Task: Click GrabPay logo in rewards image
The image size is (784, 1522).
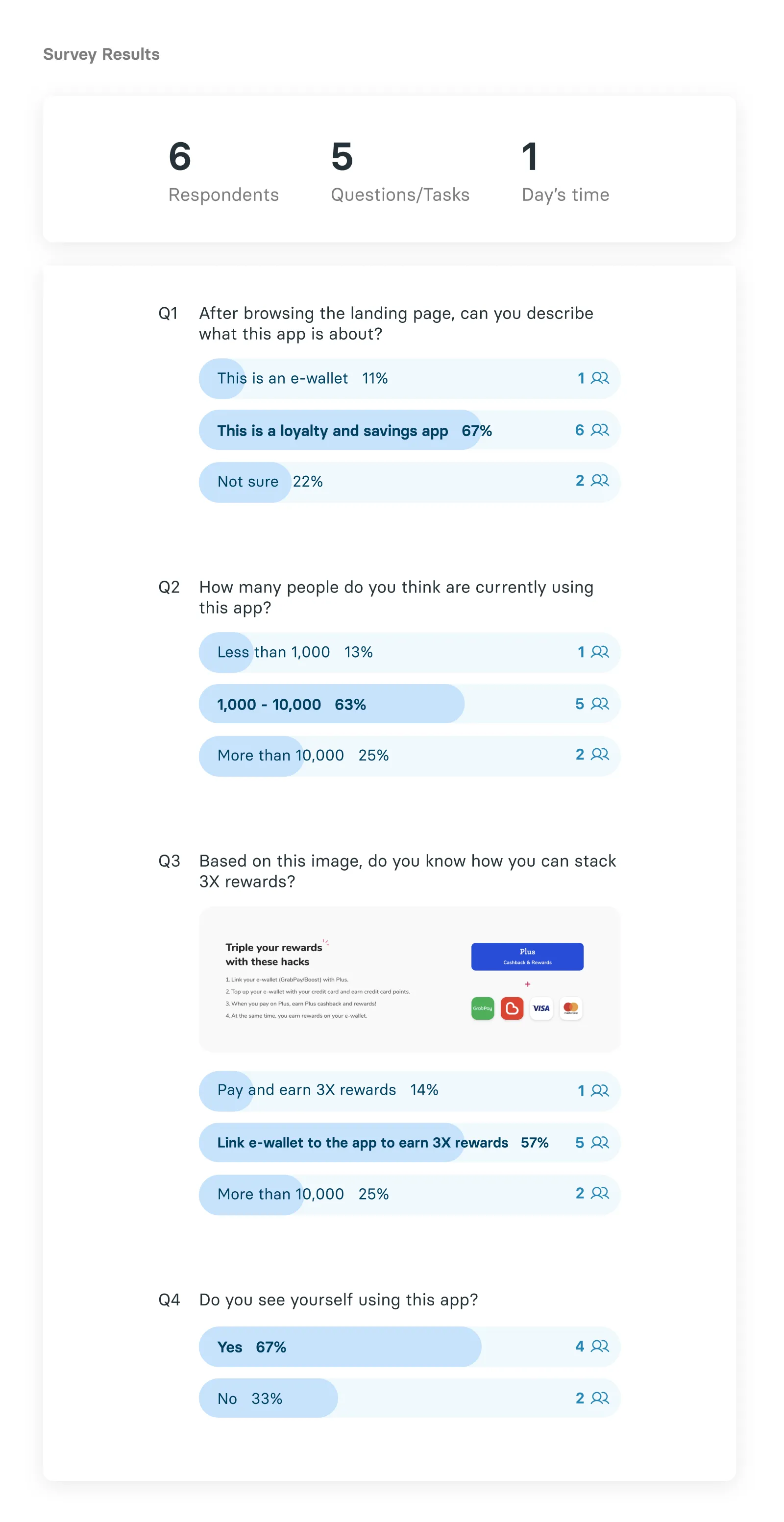Action: [483, 1008]
